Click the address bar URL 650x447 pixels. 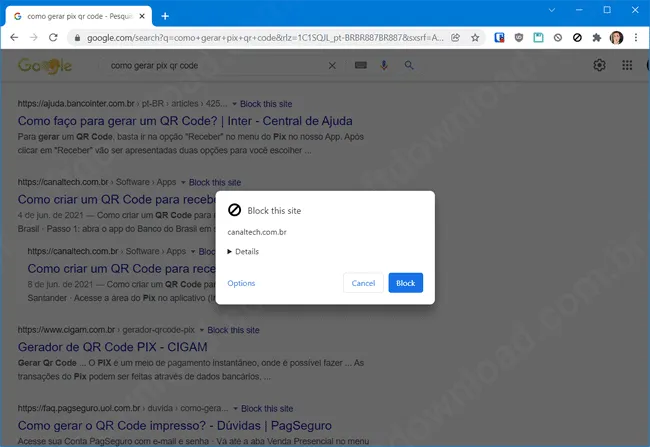(265, 38)
